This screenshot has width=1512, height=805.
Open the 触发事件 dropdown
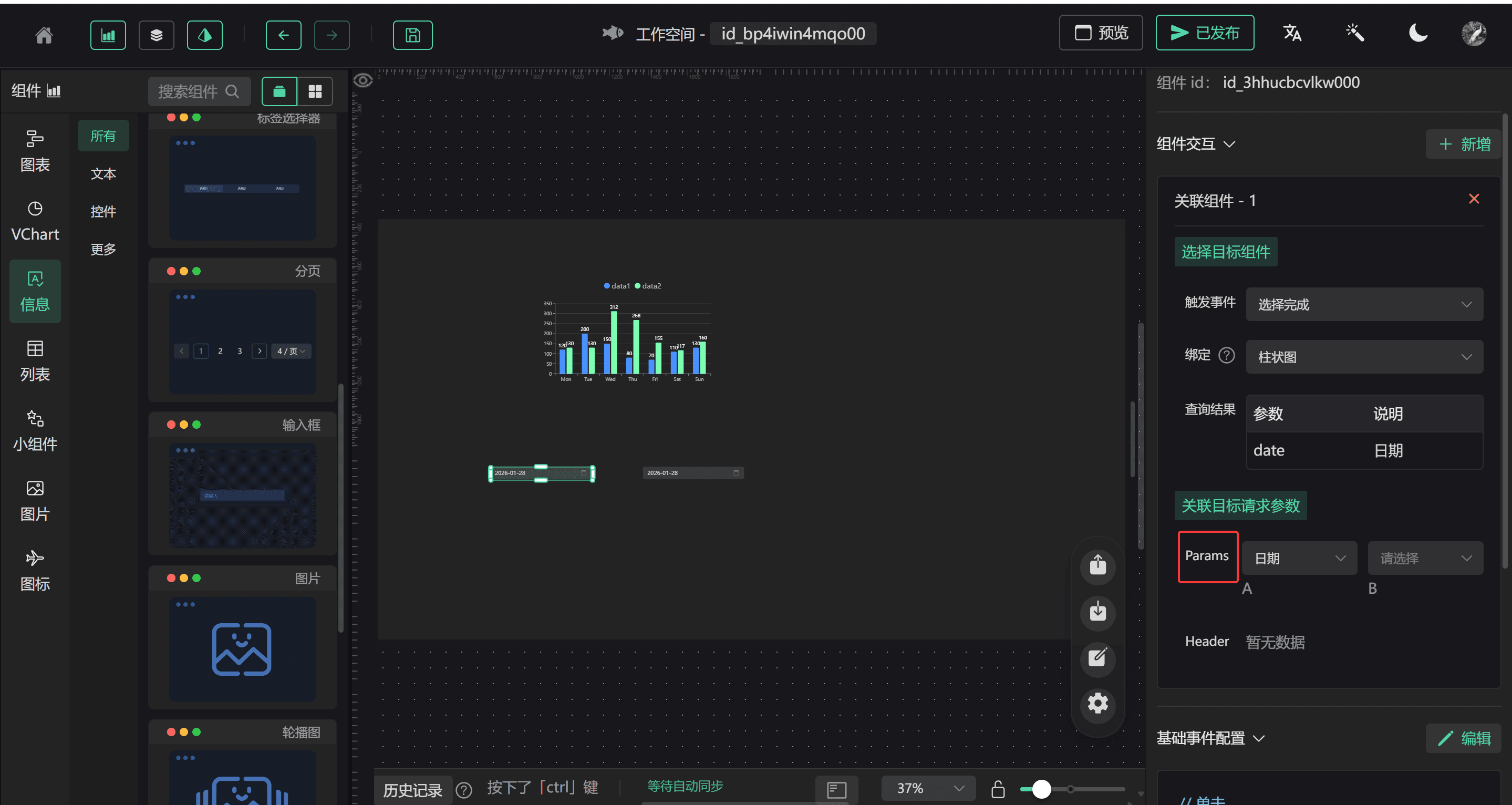[1364, 304]
